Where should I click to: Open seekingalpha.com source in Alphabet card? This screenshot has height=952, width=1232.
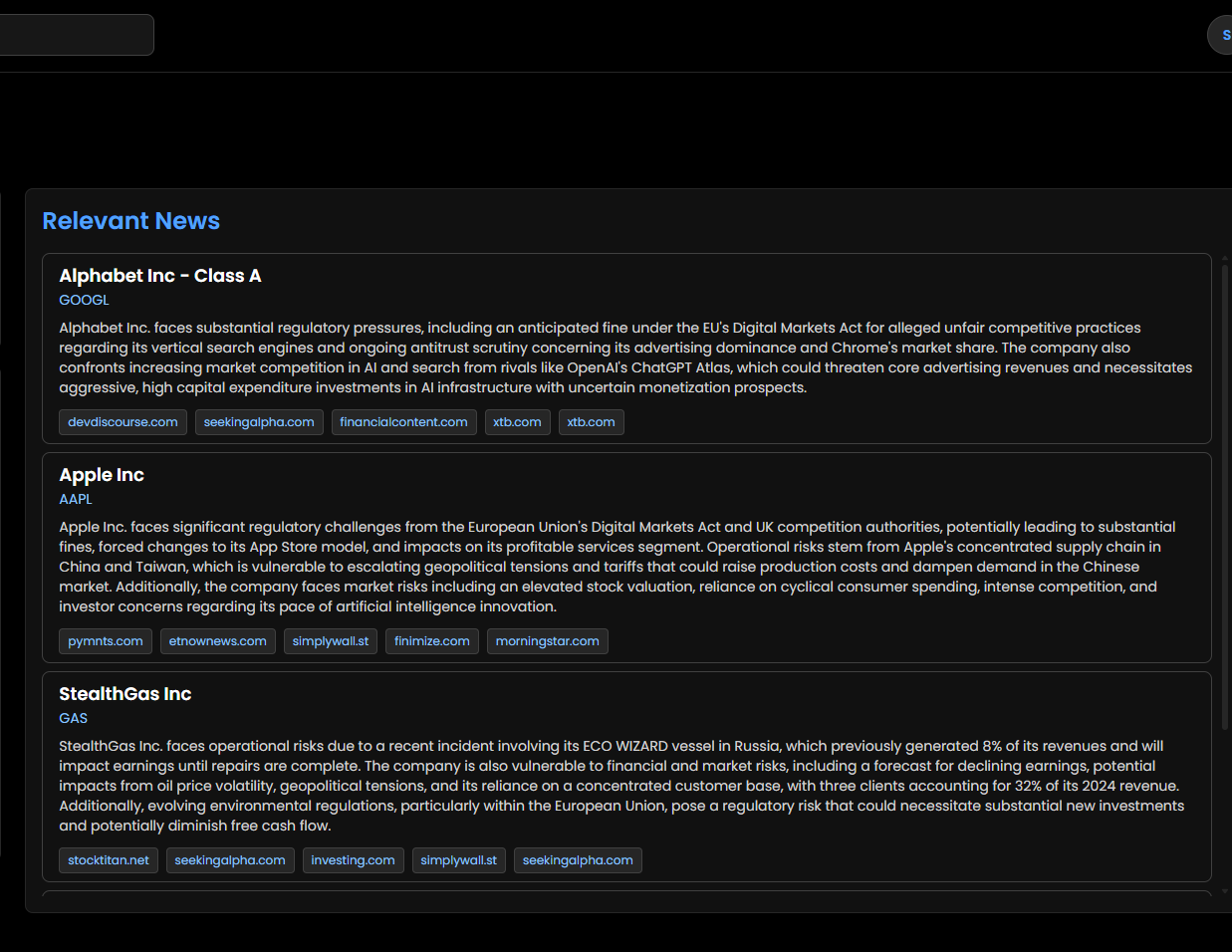tap(259, 422)
